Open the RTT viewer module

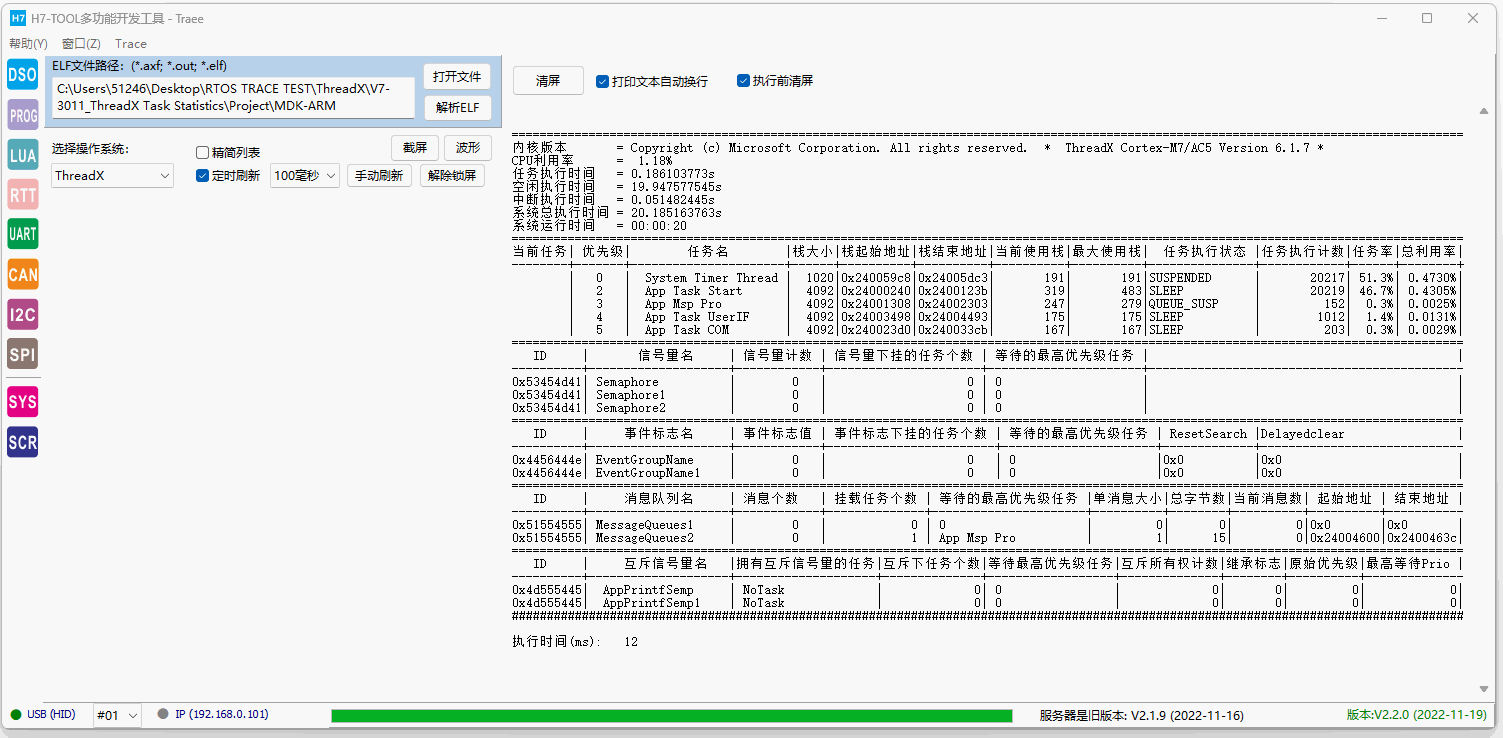click(x=22, y=194)
